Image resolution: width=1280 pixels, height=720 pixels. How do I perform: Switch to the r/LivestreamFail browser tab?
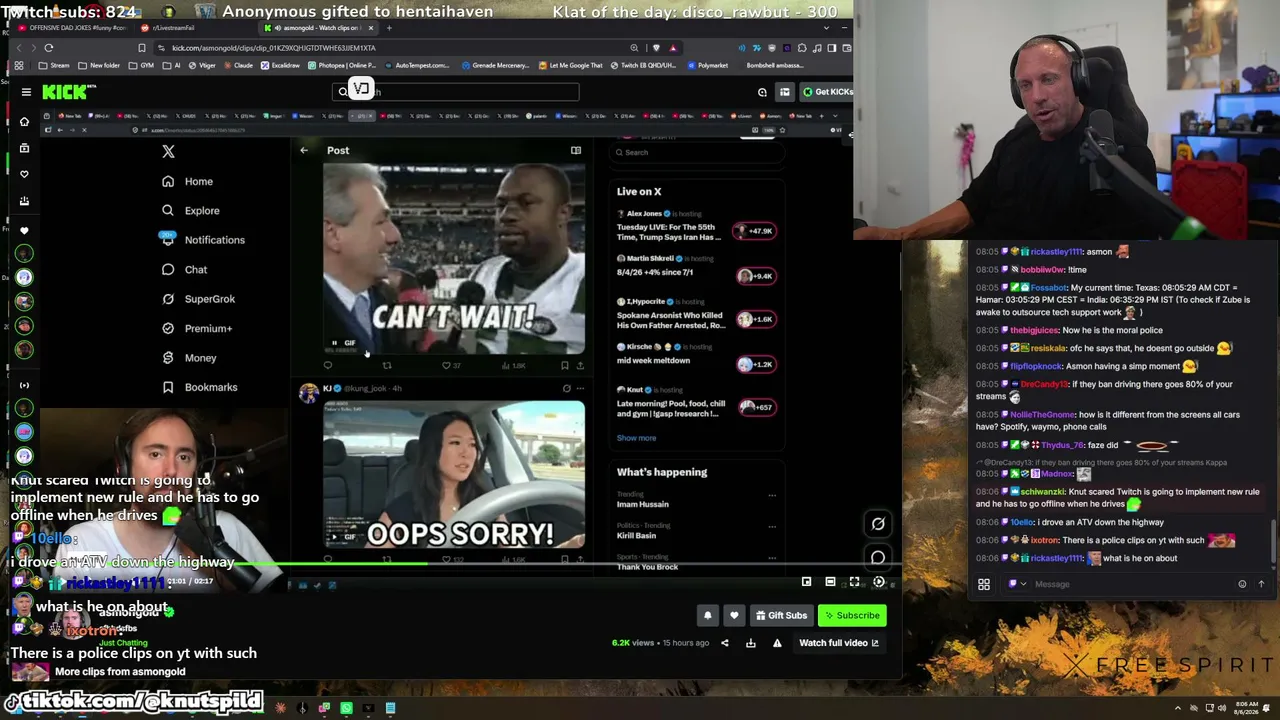pyautogui.click(x=168, y=28)
